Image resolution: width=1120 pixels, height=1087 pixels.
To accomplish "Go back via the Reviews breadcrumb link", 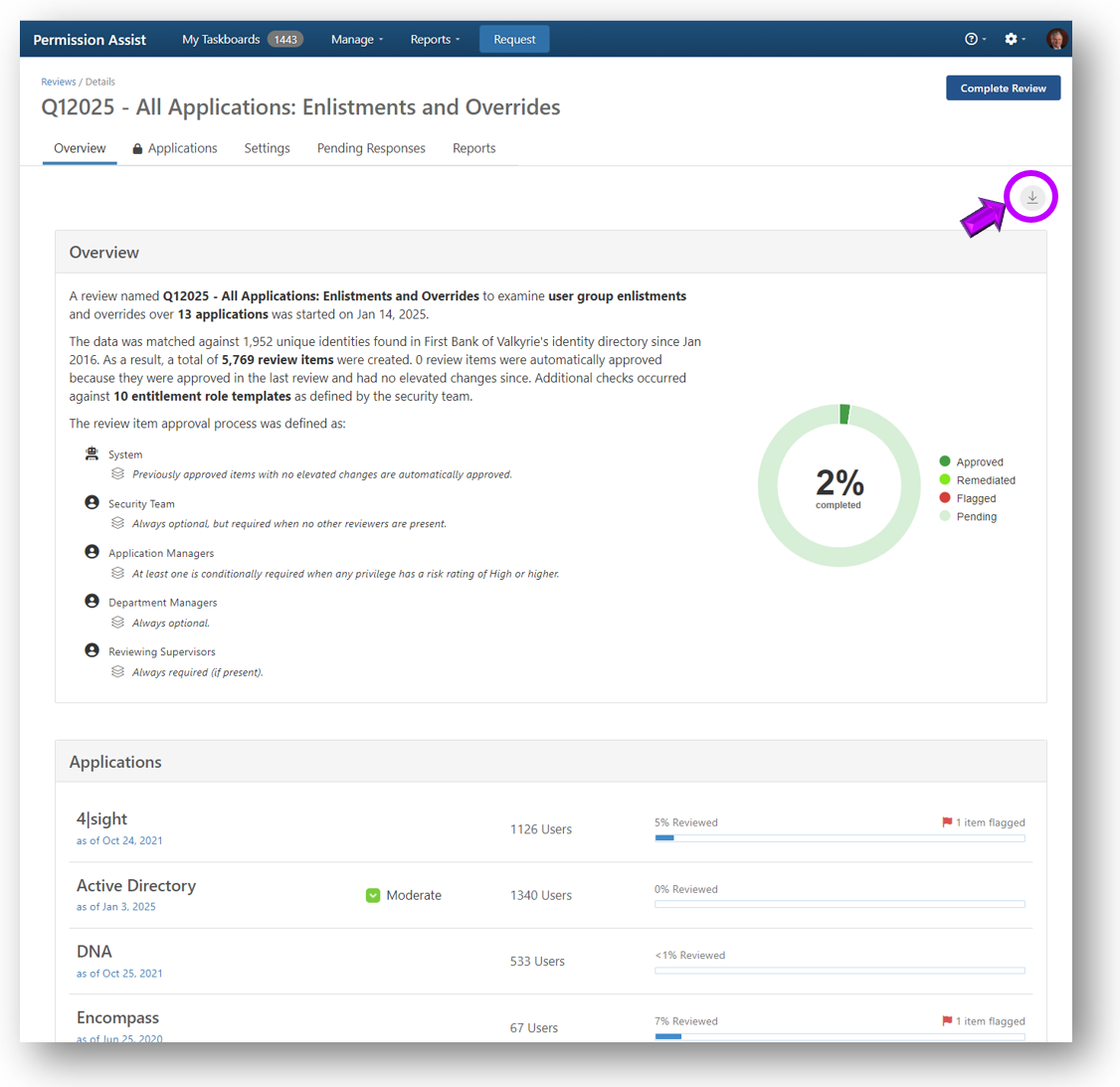I will point(58,82).
